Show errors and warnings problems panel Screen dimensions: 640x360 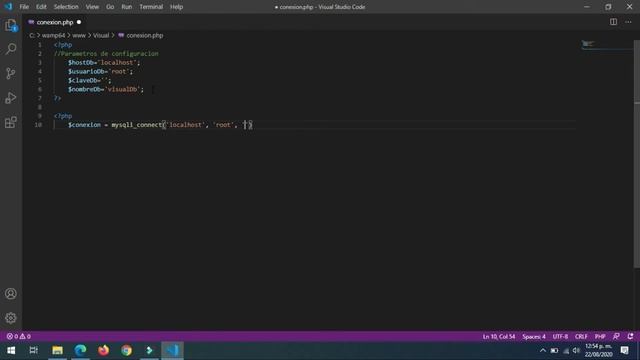(x=18, y=336)
